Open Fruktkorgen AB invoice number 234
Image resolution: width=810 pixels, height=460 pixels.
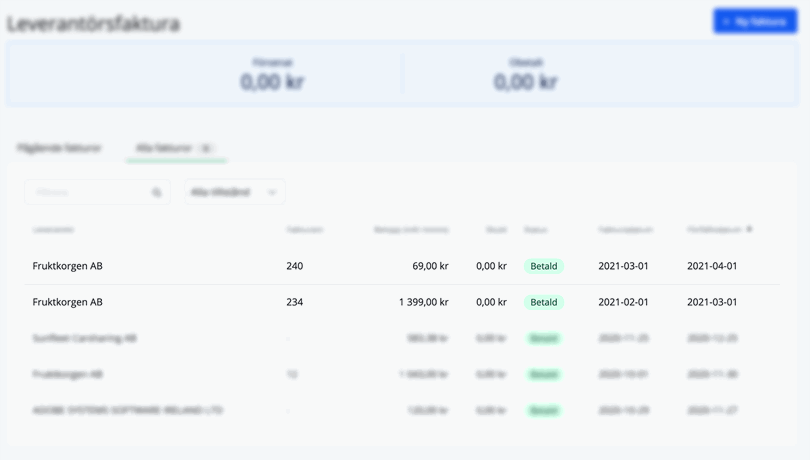pos(67,302)
